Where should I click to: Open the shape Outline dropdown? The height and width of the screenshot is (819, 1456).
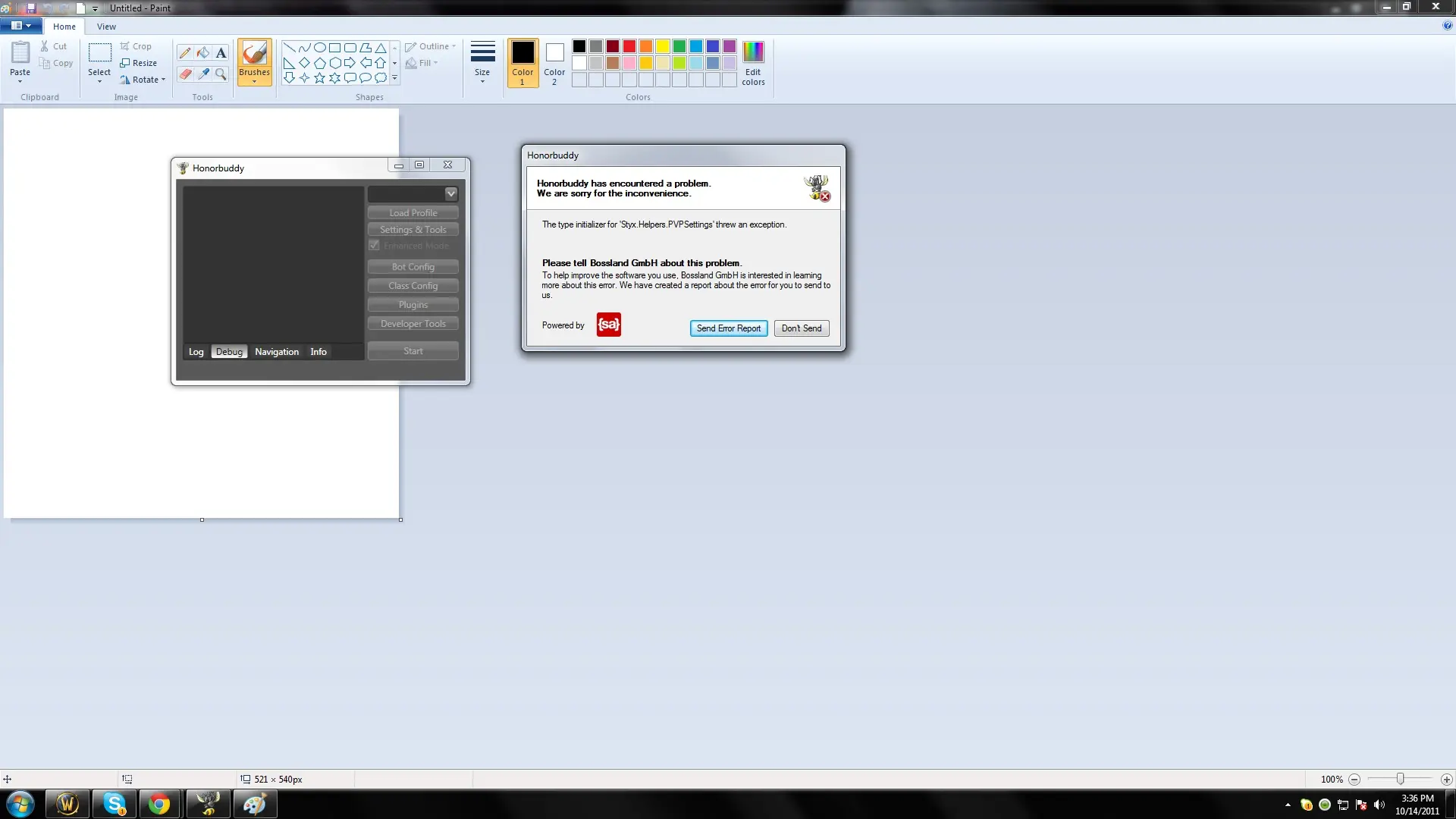431,46
